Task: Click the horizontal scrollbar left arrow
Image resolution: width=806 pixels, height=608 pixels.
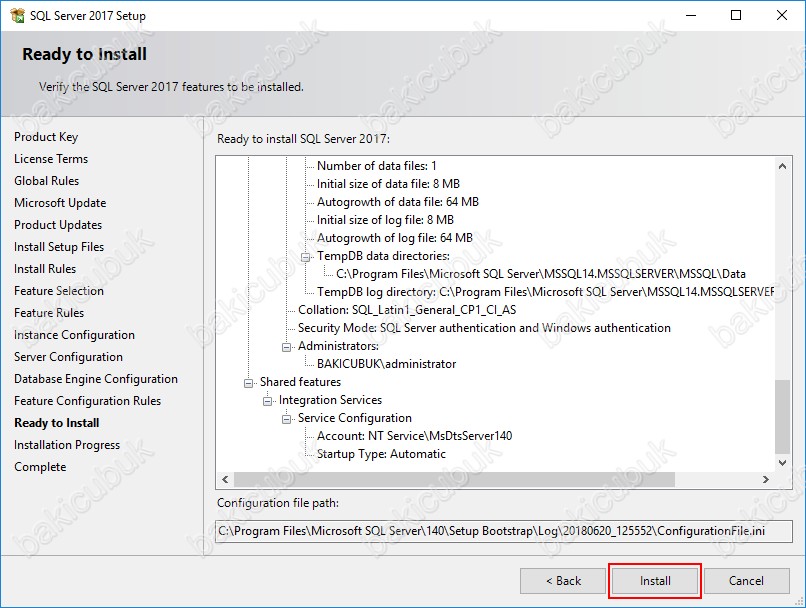Action: point(225,480)
